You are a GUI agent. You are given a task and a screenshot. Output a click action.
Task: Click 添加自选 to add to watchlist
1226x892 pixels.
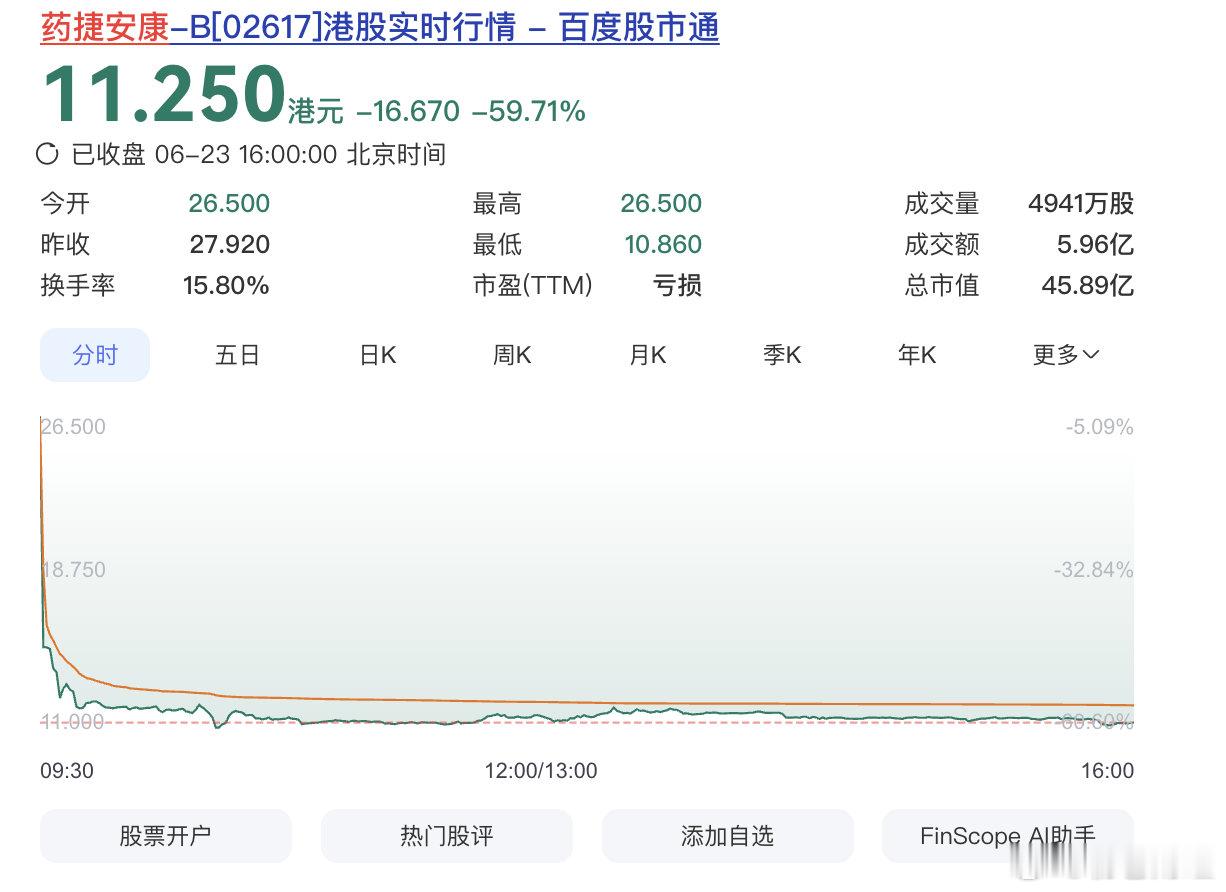(728, 836)
